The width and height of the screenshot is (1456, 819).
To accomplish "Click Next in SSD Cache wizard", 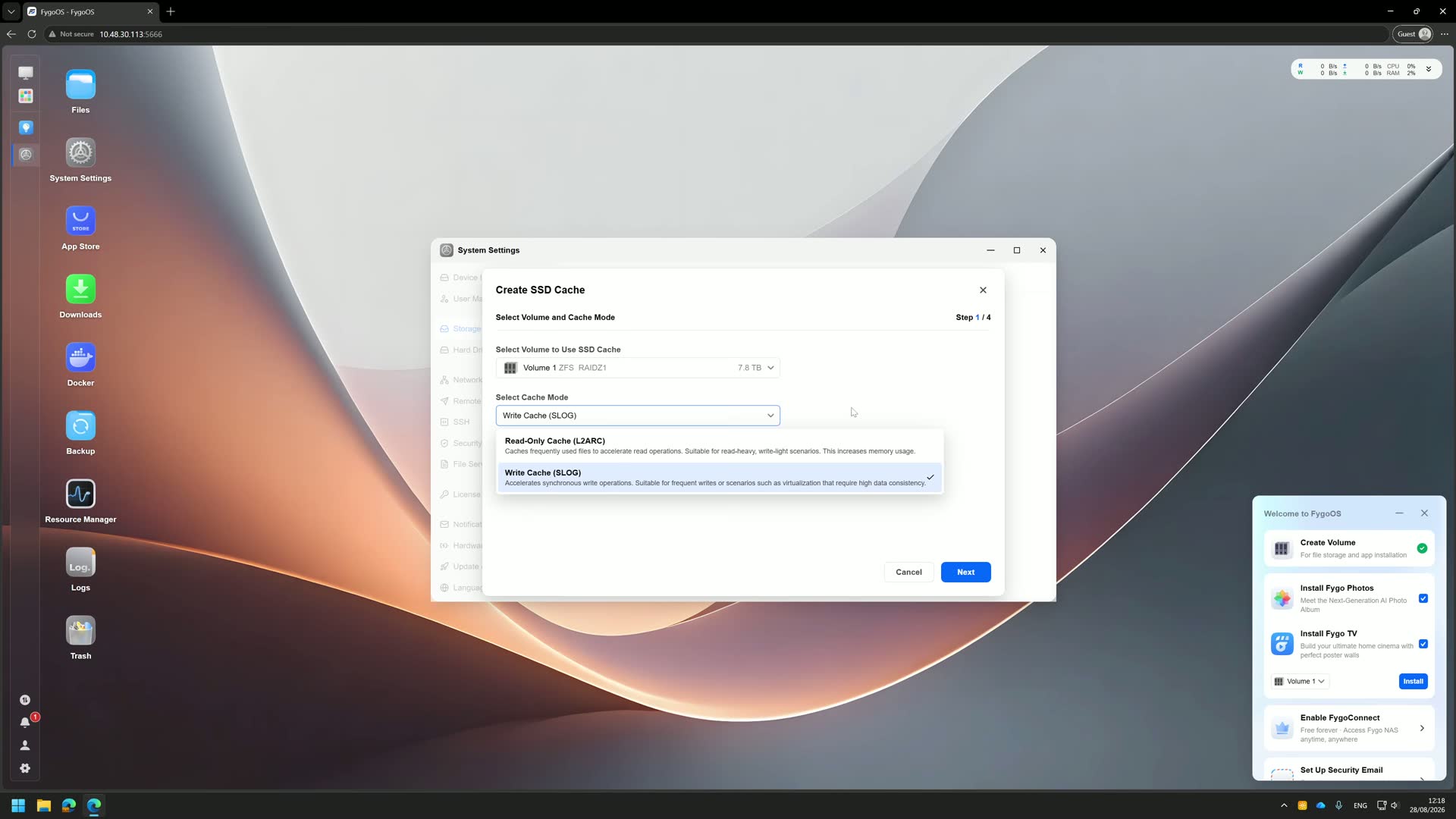I will [x=965, y=572].
